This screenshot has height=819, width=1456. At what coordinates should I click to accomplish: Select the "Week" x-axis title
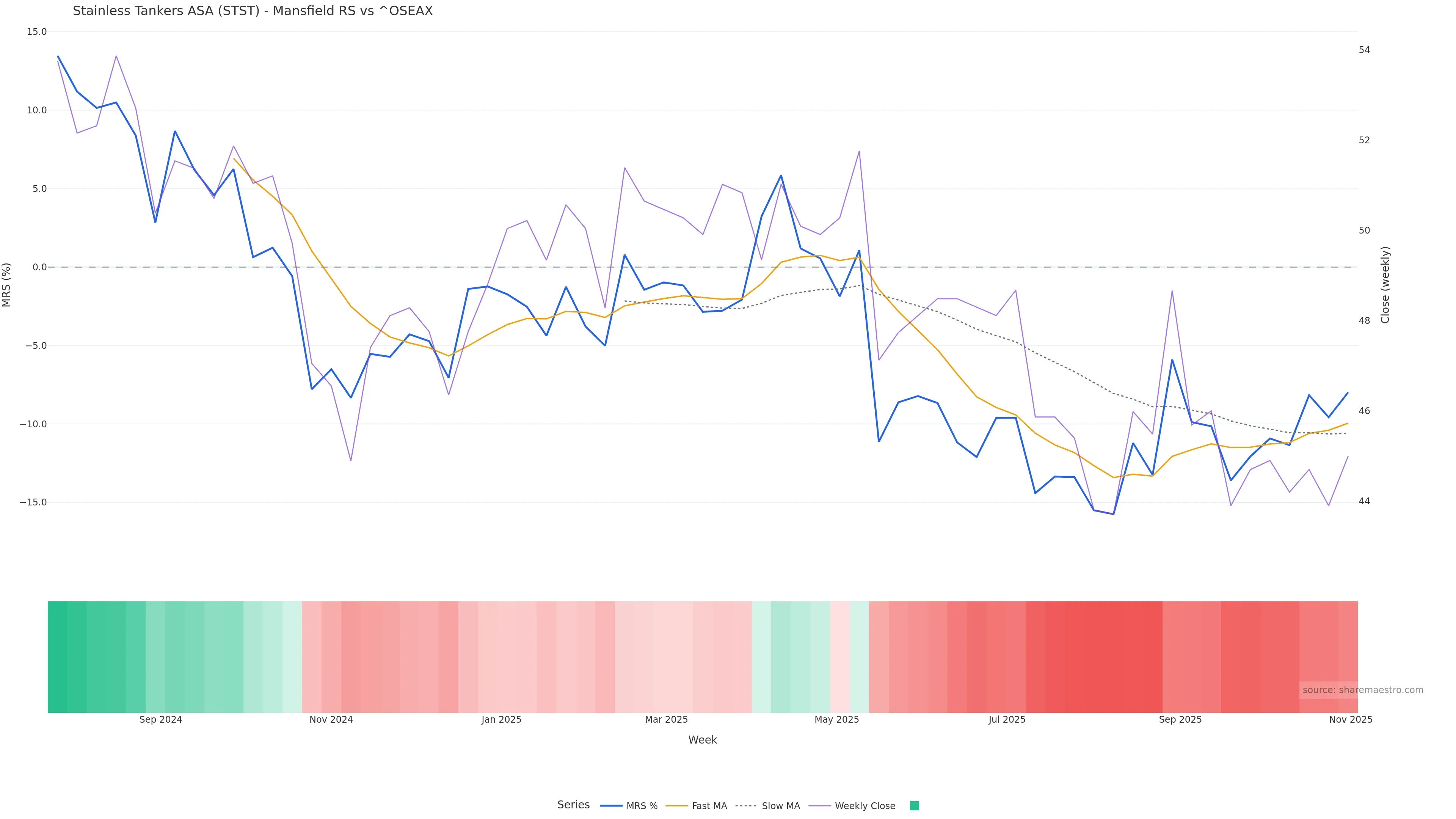coord(702,740)
